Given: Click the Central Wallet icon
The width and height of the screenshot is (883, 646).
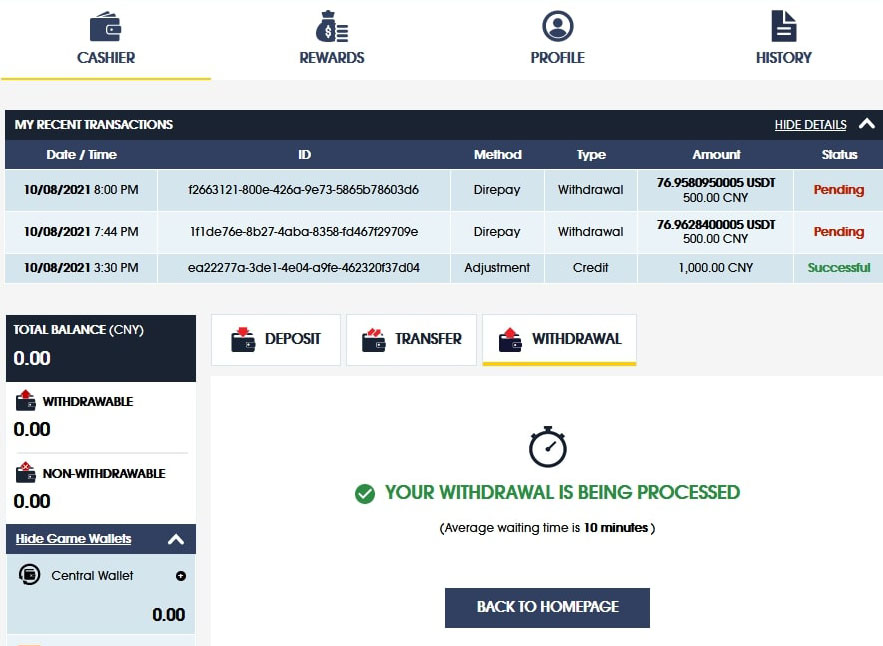Looking at the screenshot, I should click(x=30, y=575).
